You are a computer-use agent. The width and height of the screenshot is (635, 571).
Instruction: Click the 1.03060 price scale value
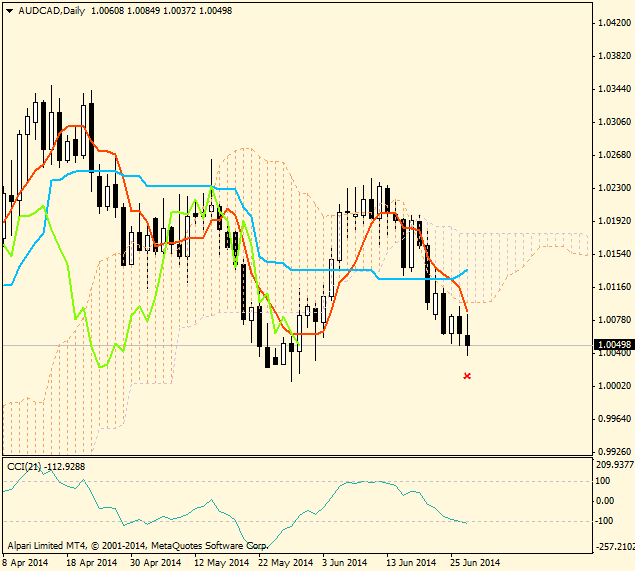tap(614, 122)
